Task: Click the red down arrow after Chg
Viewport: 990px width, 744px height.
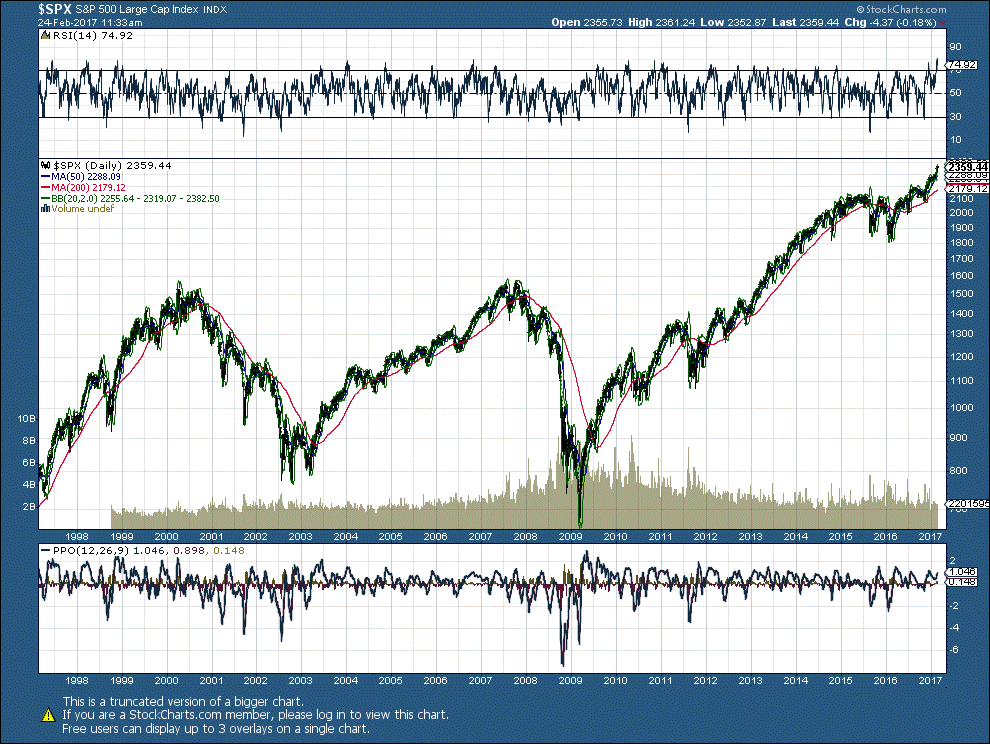Action: pos(943,23)
